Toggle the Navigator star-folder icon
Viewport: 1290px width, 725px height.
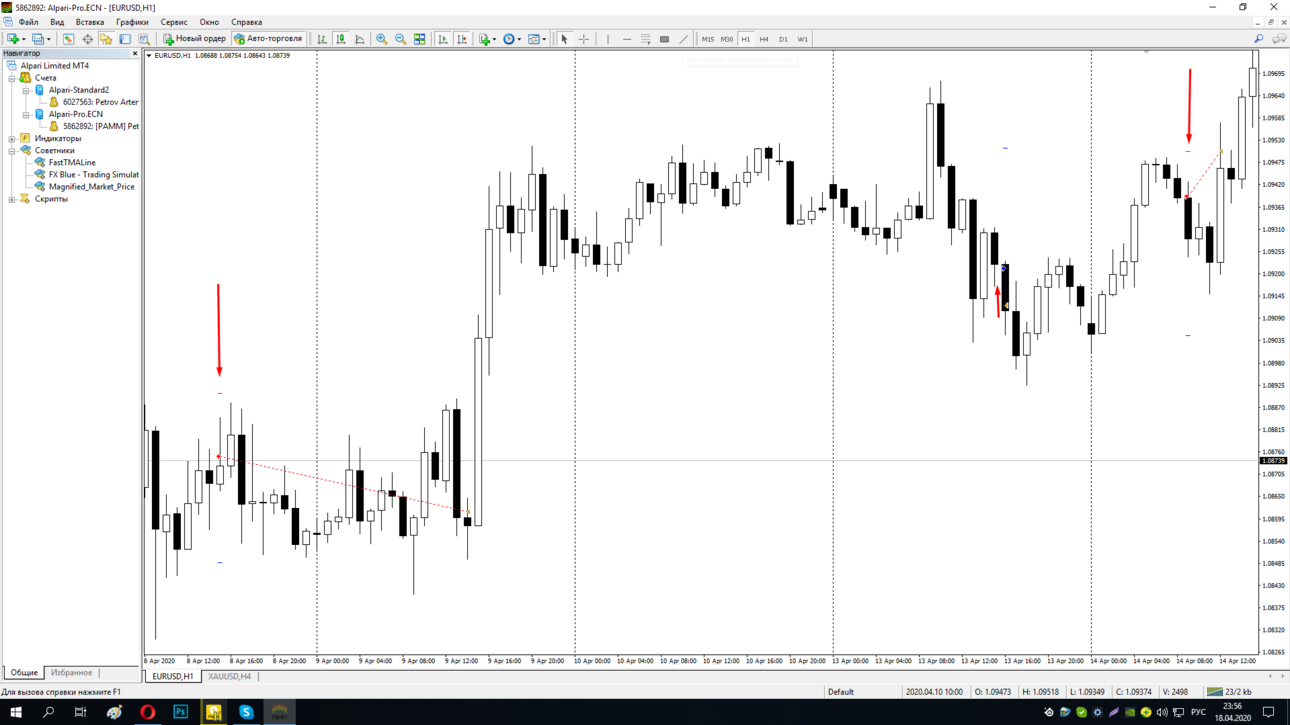point(106,39)
